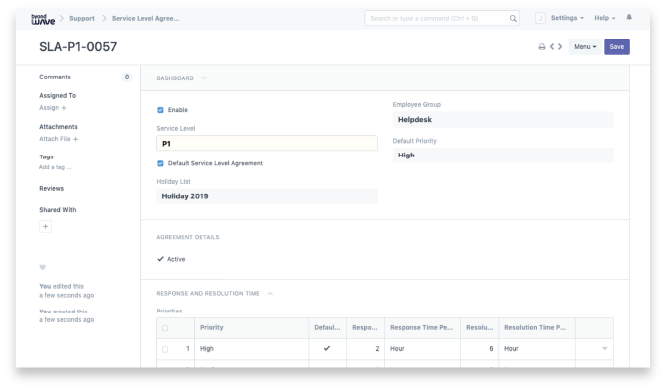Navigate to the Support breadcrumb

(82, 19)
